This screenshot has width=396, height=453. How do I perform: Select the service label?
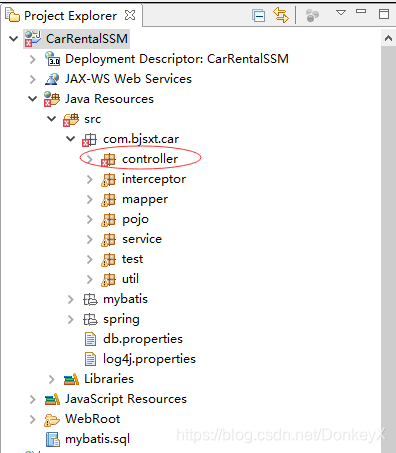point(142,239)
